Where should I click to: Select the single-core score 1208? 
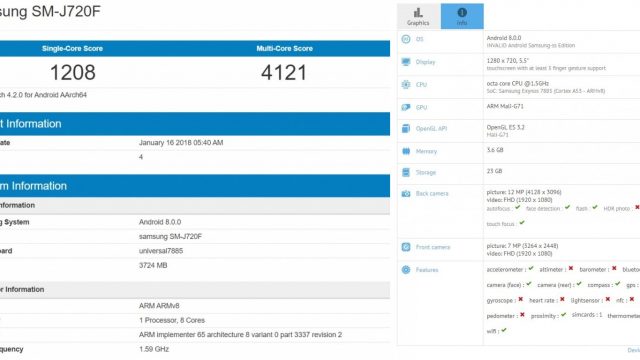tap(73, 72)
